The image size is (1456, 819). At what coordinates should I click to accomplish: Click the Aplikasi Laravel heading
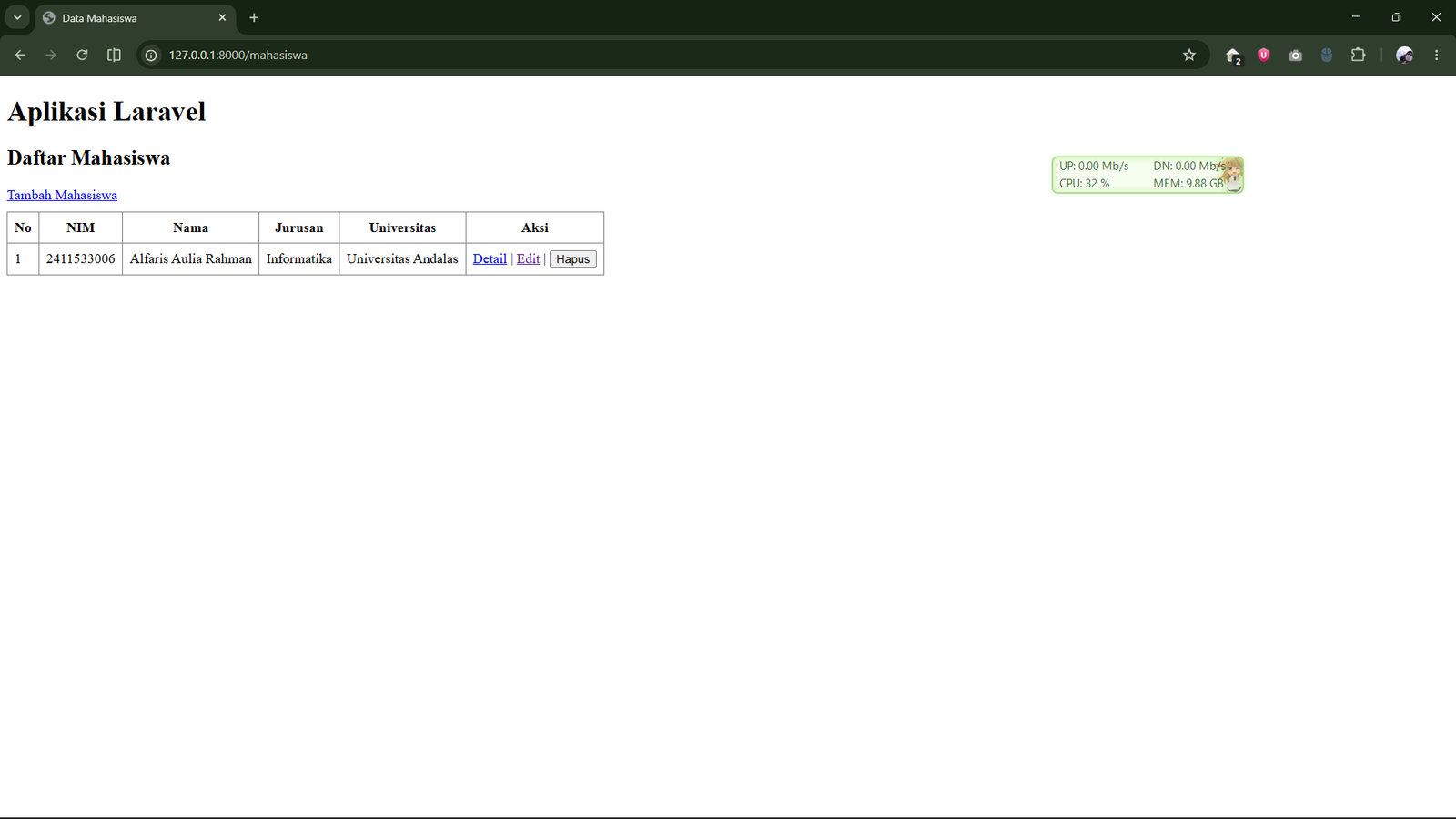[x=106, y=112]
